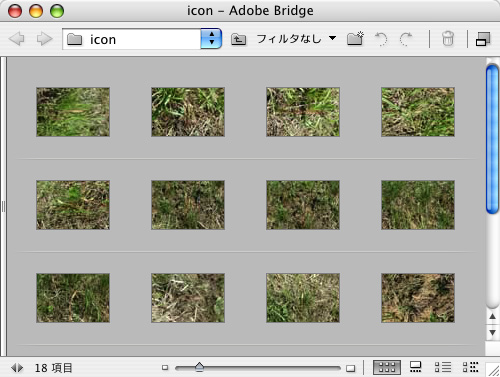Screen dimensions: 500x377
Task: Toggle thumbnails view
Action: [x=387, y=367]
